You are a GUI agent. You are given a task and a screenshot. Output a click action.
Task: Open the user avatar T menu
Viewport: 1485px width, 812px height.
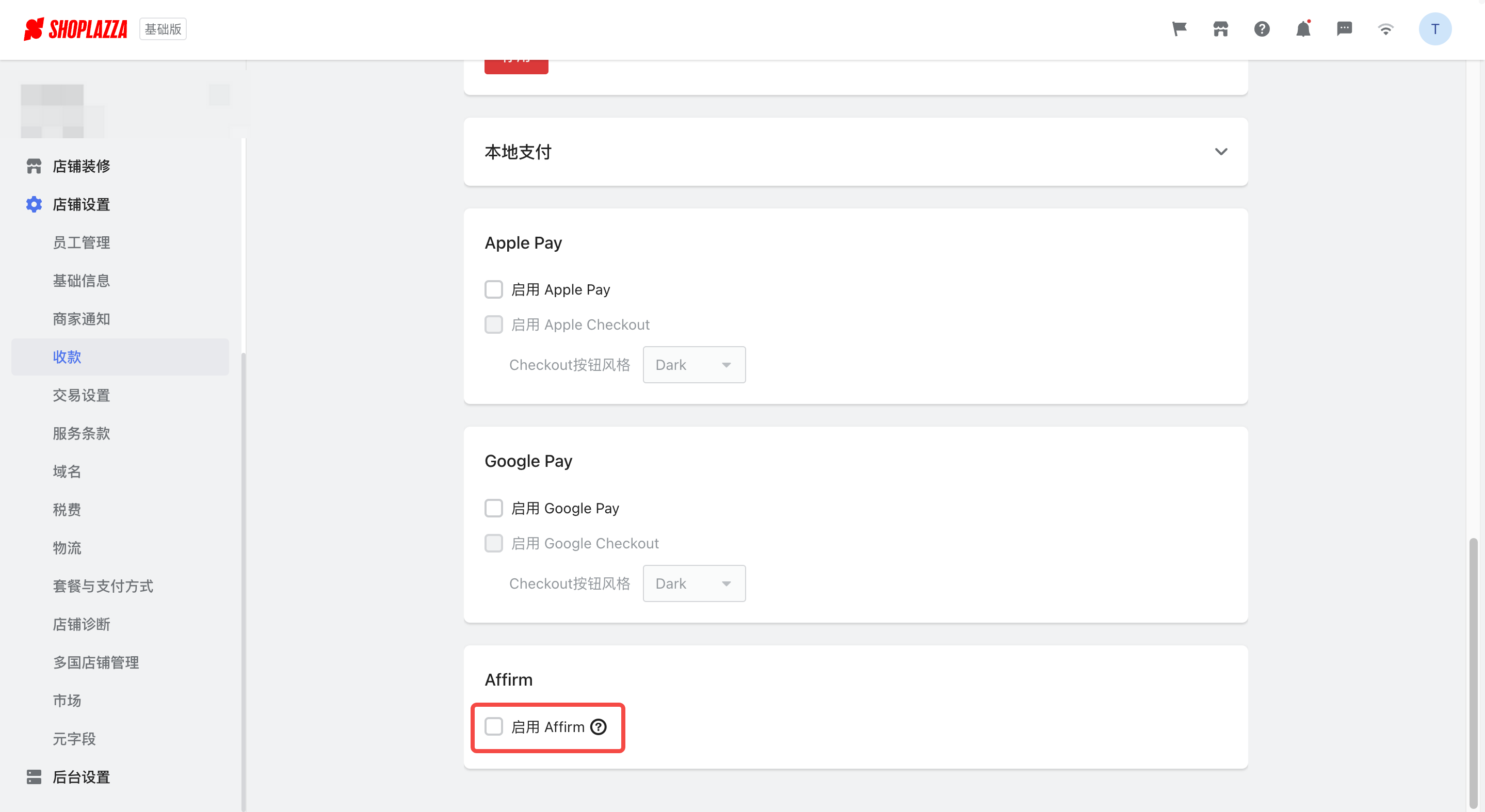1435,29
